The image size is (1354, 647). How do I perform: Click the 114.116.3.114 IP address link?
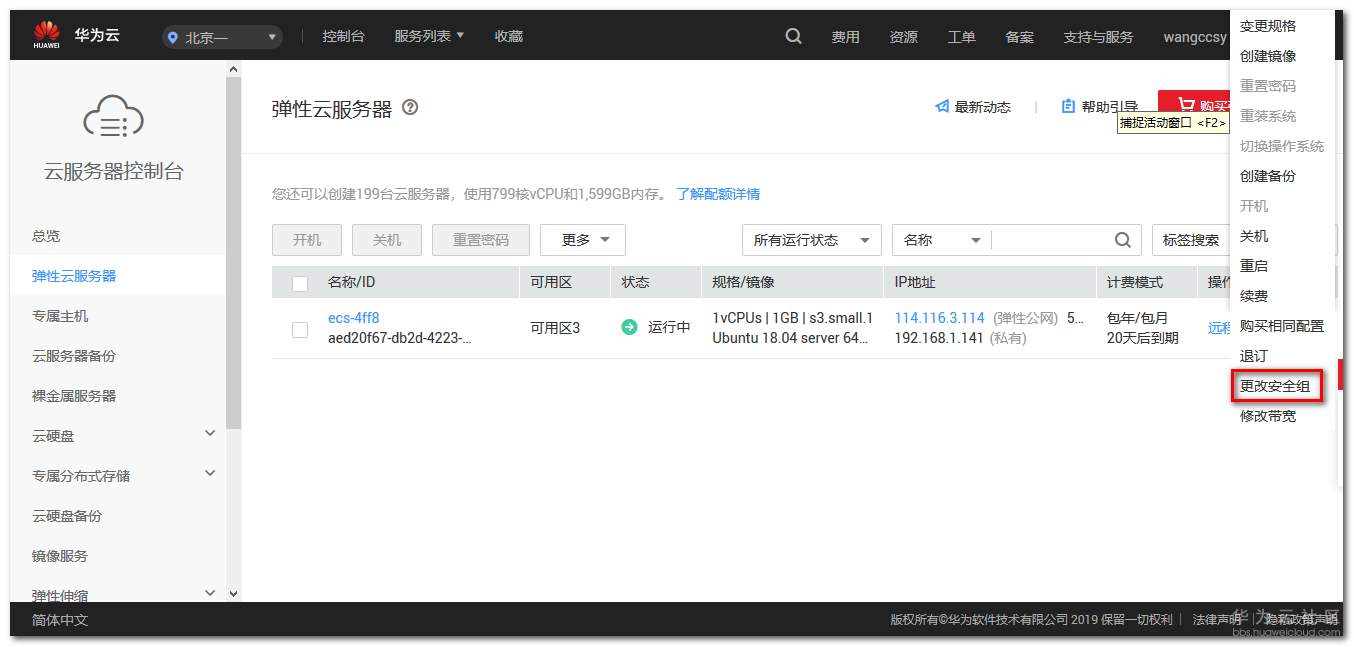click(x=939, y=318)
